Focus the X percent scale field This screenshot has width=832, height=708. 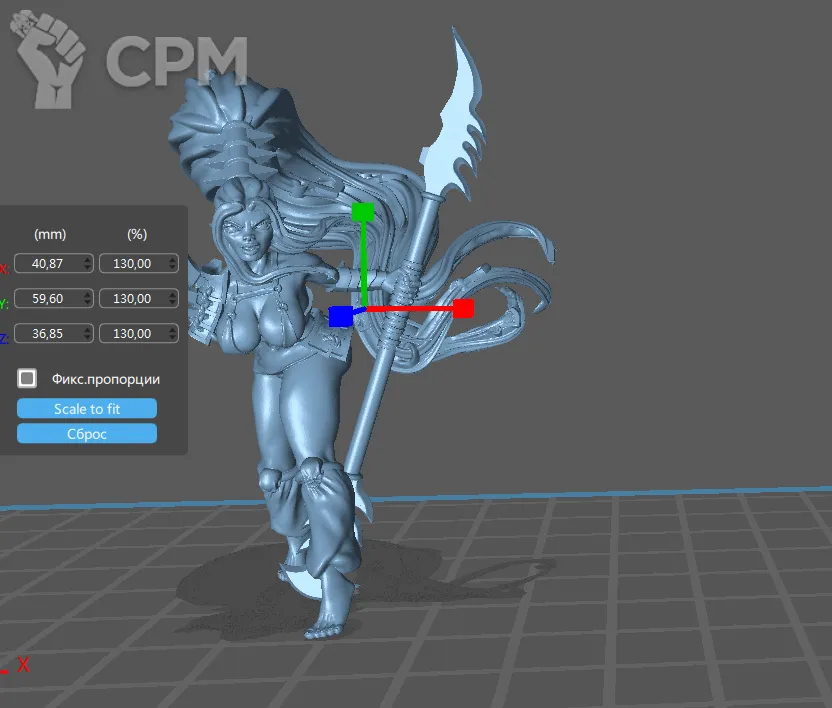pos(134,264)
